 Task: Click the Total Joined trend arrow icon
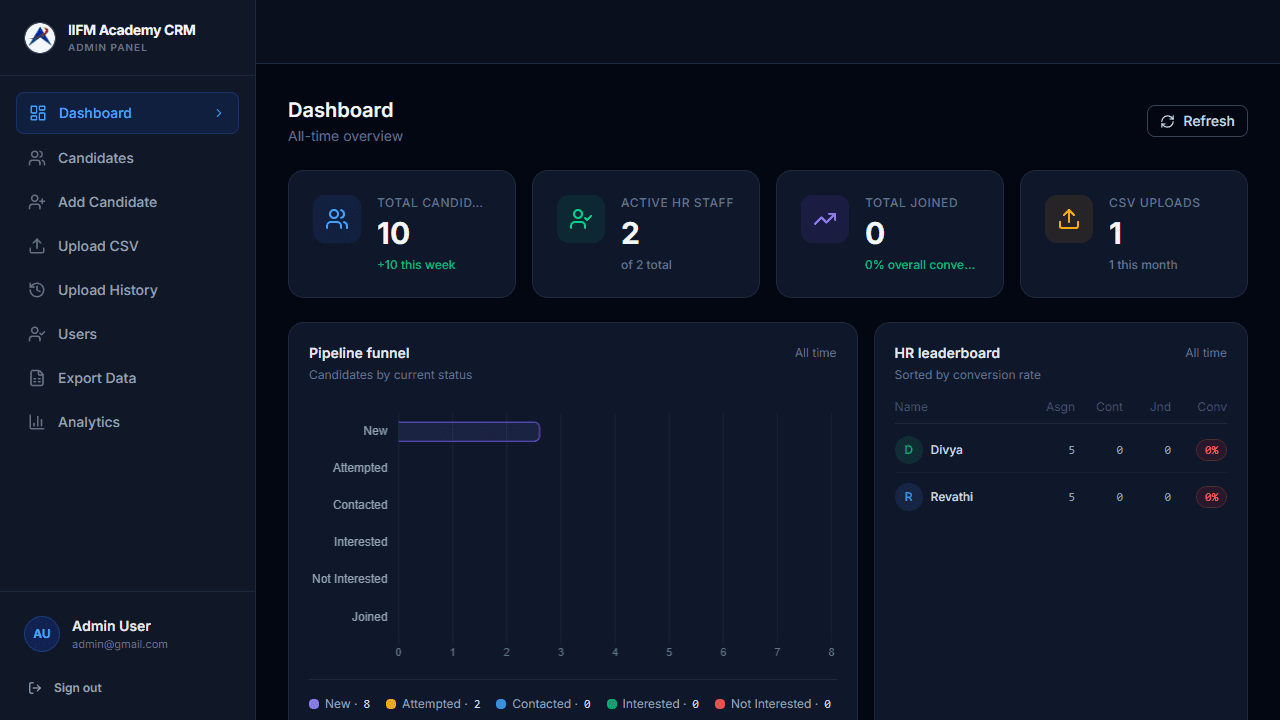click(x=825, y=219)
